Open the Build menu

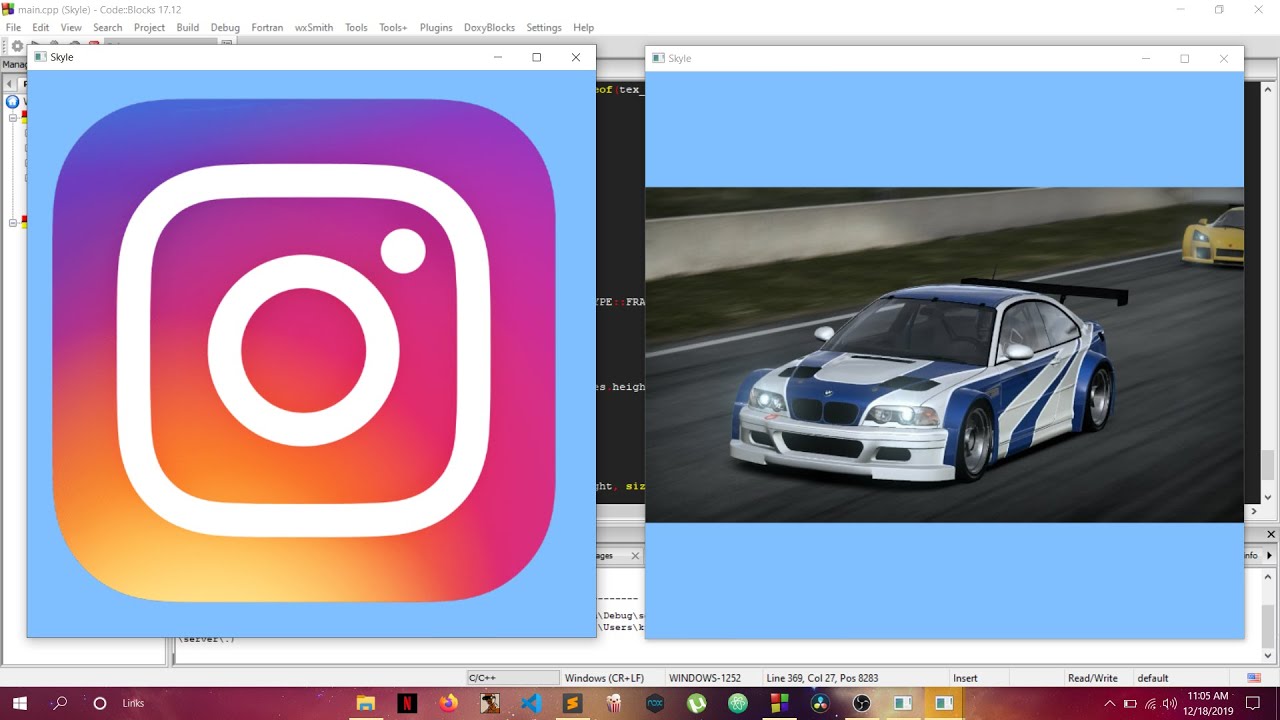pyautogui.click(x=187, y=27)
